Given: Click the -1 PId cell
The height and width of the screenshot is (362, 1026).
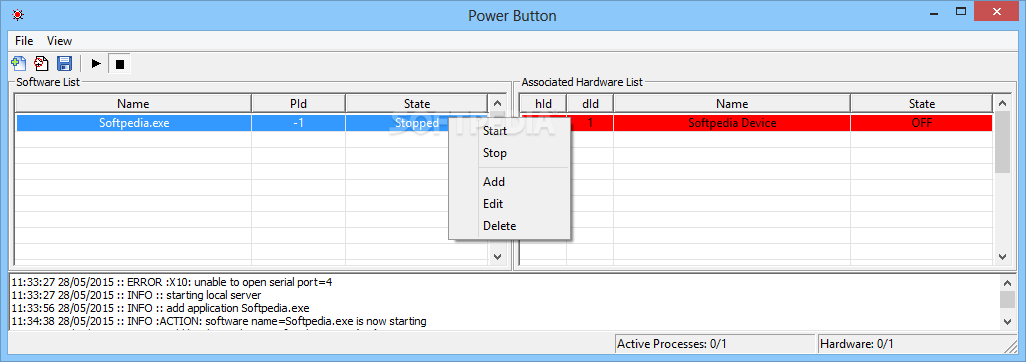Looking at the screenshot, I should tap(298, 122).
